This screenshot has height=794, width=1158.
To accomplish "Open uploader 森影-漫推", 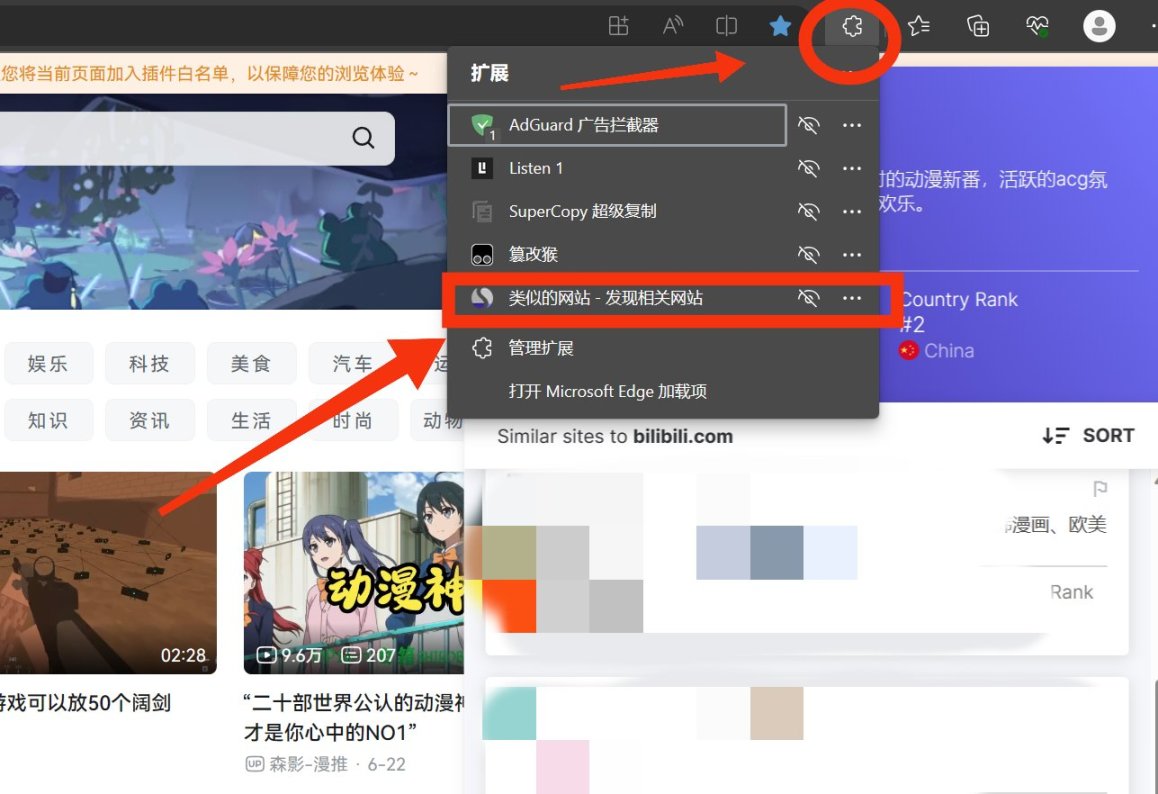I will click(308, 764).
